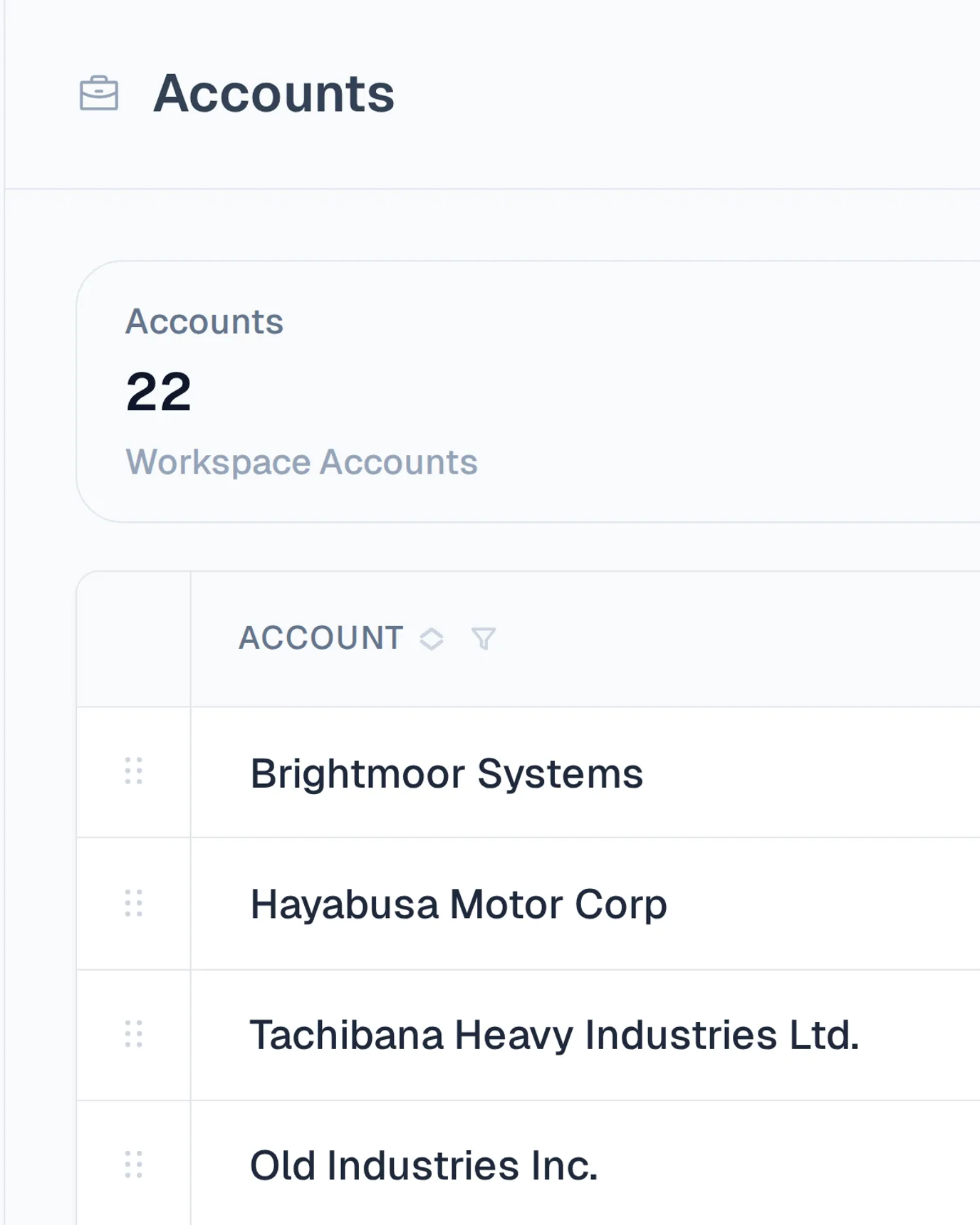Click the Workspace Accounts caption
980x1225 pixels.
coord(302,462)
